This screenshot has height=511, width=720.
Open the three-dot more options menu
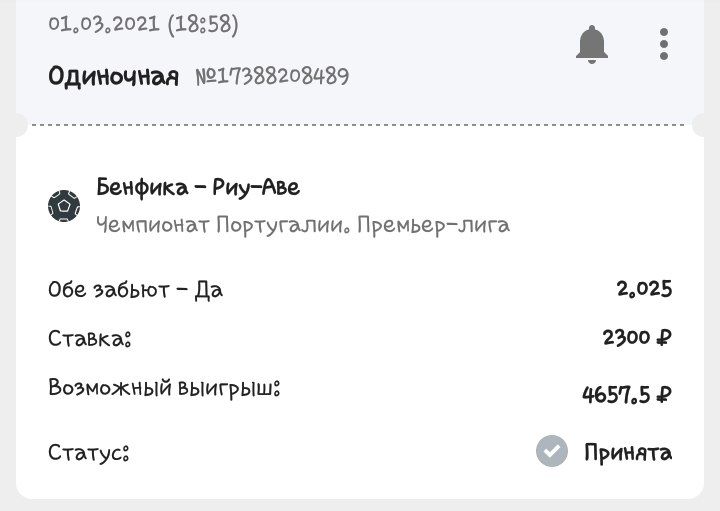(664, 44)
